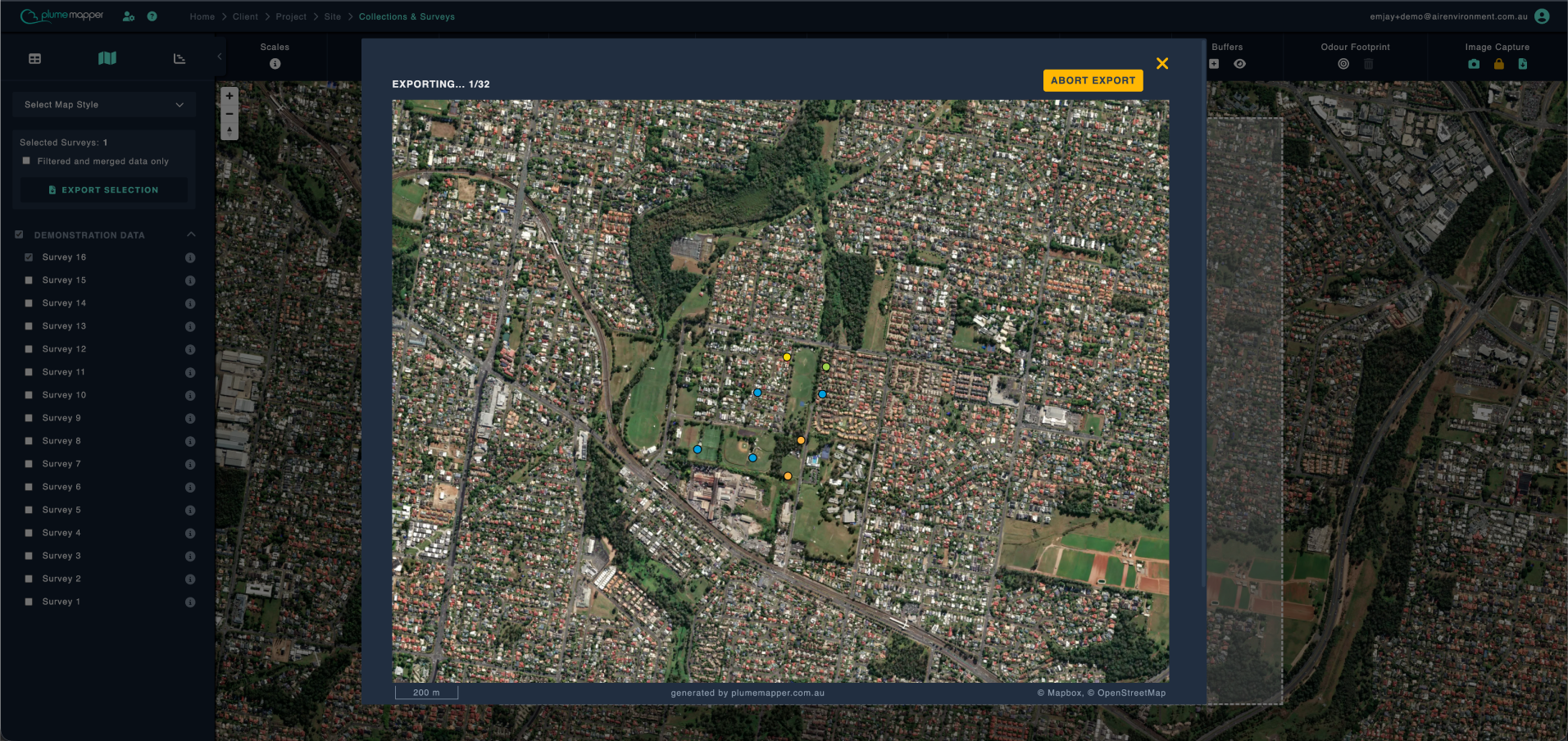Image resolution: width=1568 pixels, height=741 pixels.
Task: Uncheck the Survey 16 checkbox
Action: tap(29, 257)
